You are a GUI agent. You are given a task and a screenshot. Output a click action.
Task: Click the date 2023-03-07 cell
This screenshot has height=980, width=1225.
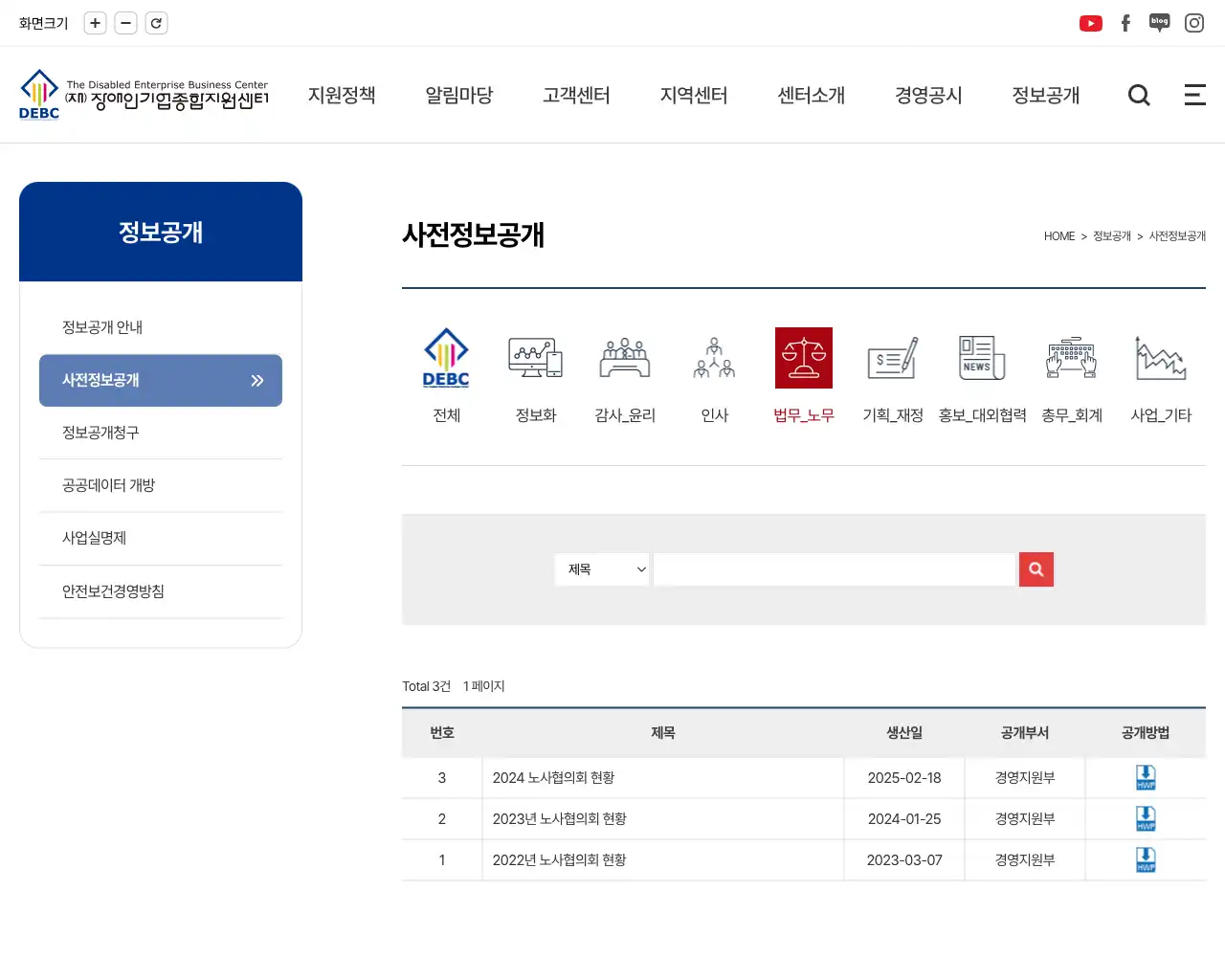904,859
